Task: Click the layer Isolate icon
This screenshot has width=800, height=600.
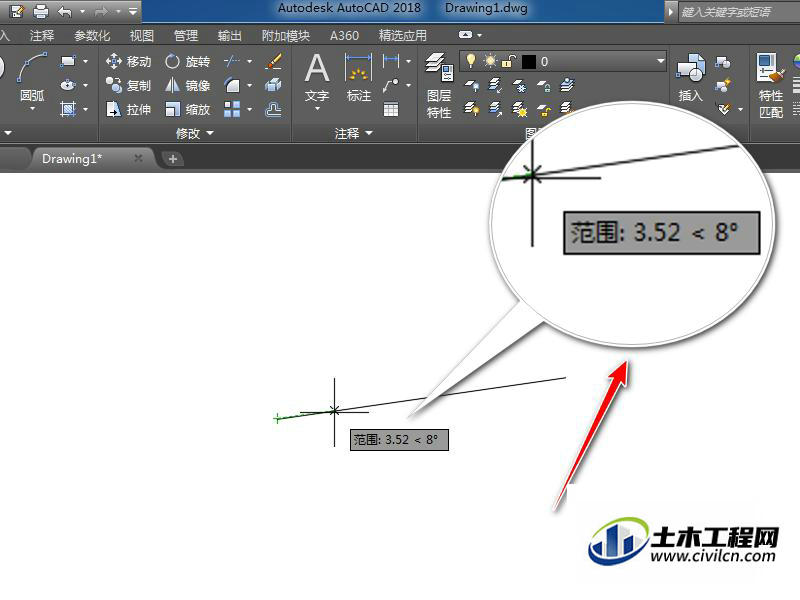Action: (x=495, y=85)
